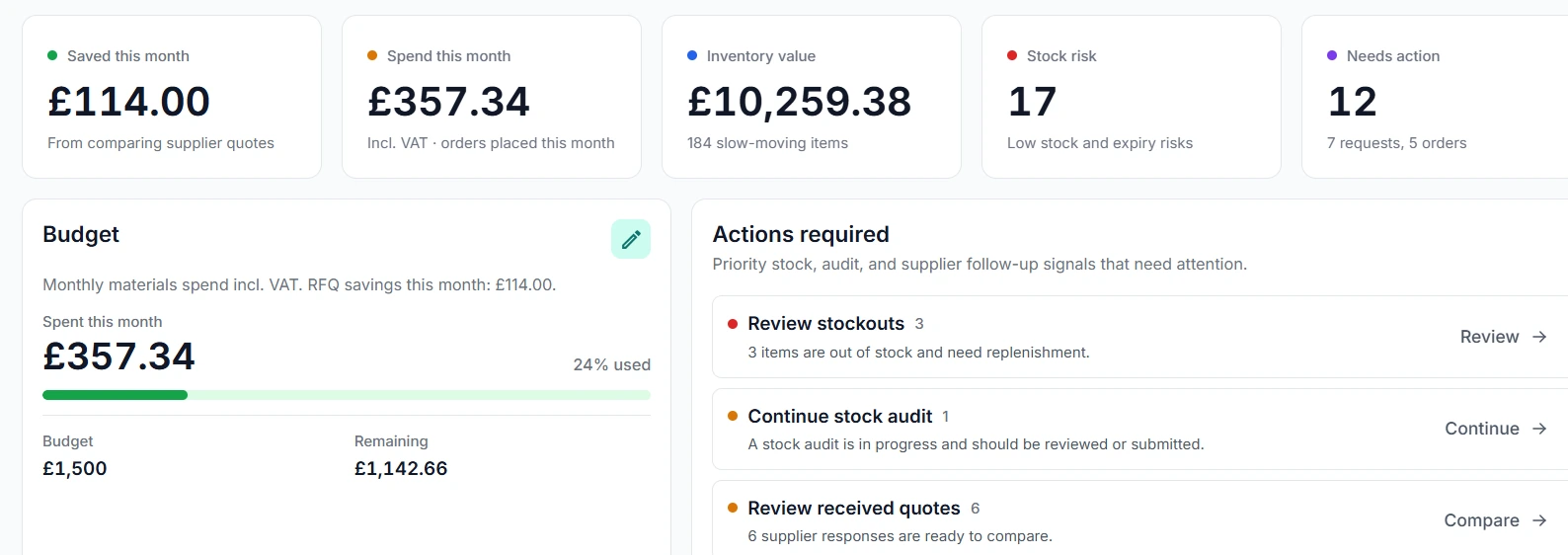Open the Inventory value card
The width and height of the screenshot is (1568, 555).
(812, 97)
